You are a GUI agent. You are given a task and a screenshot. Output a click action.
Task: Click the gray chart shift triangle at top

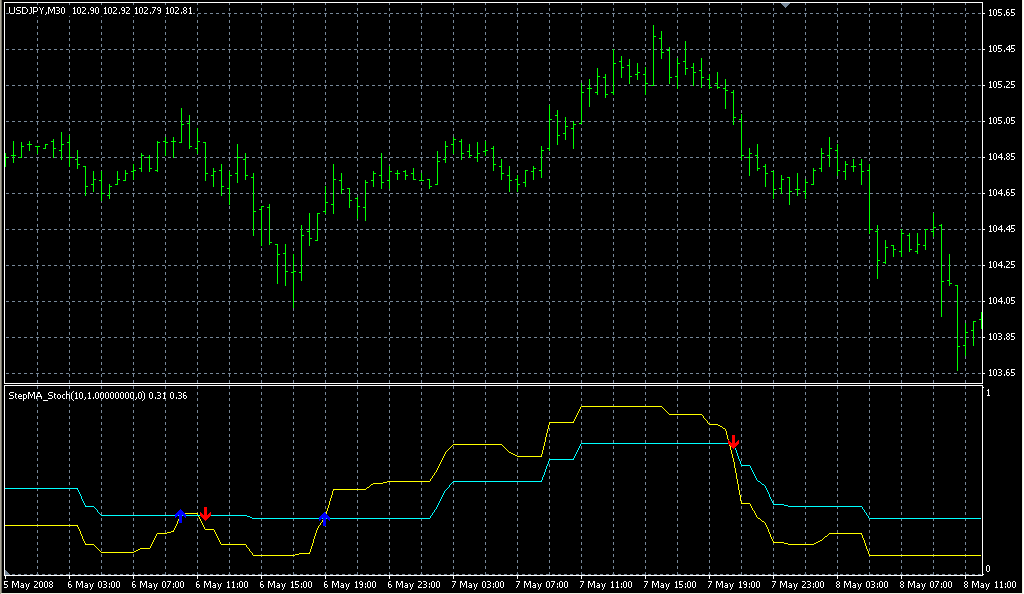786,6
